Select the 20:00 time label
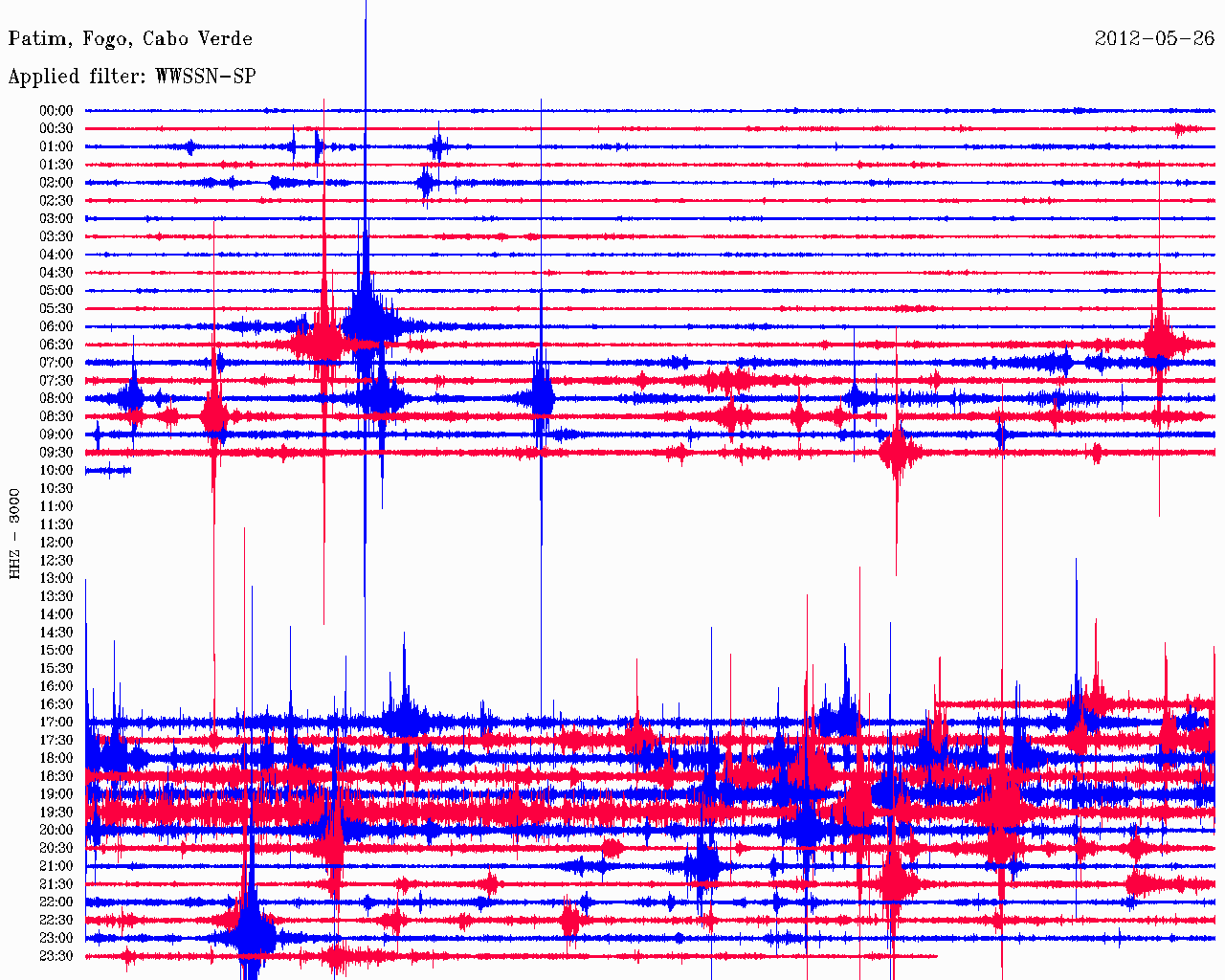This screenshot has width=1225, height=980. click(x=56, y=831)
